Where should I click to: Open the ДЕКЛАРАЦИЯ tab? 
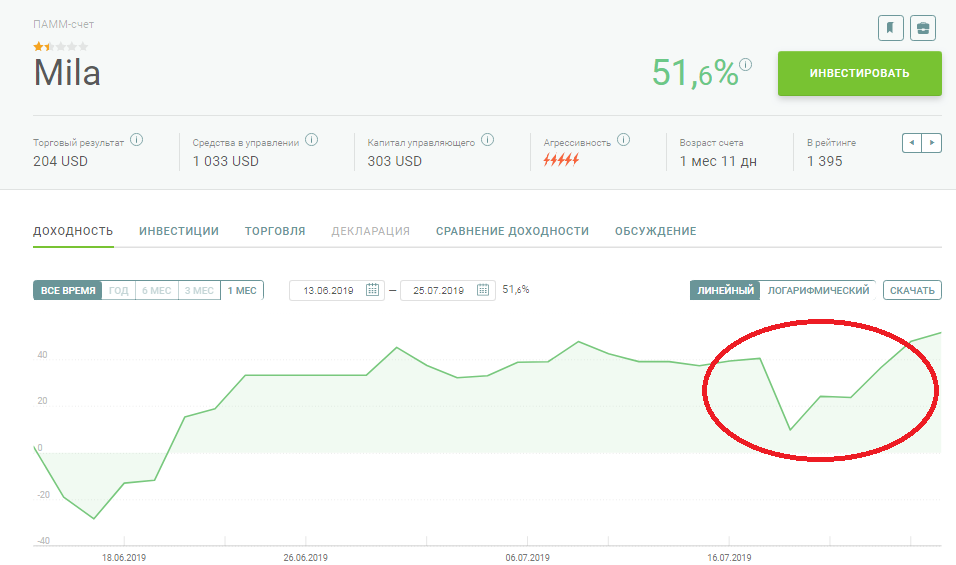[x=371, y=231]
